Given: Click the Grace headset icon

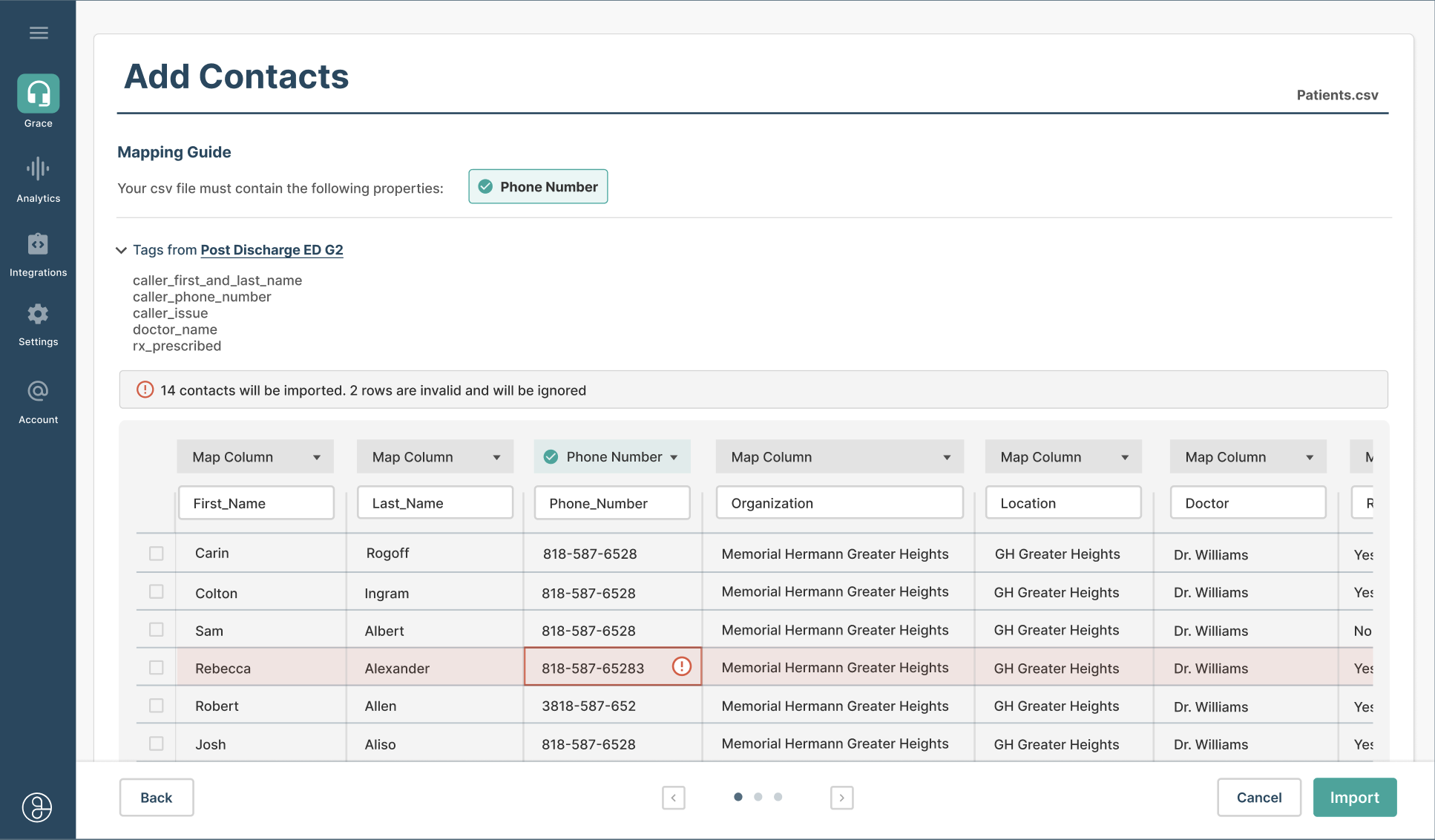Looking at the screenshot, I should pyautogui.click(x=39, y=93).
